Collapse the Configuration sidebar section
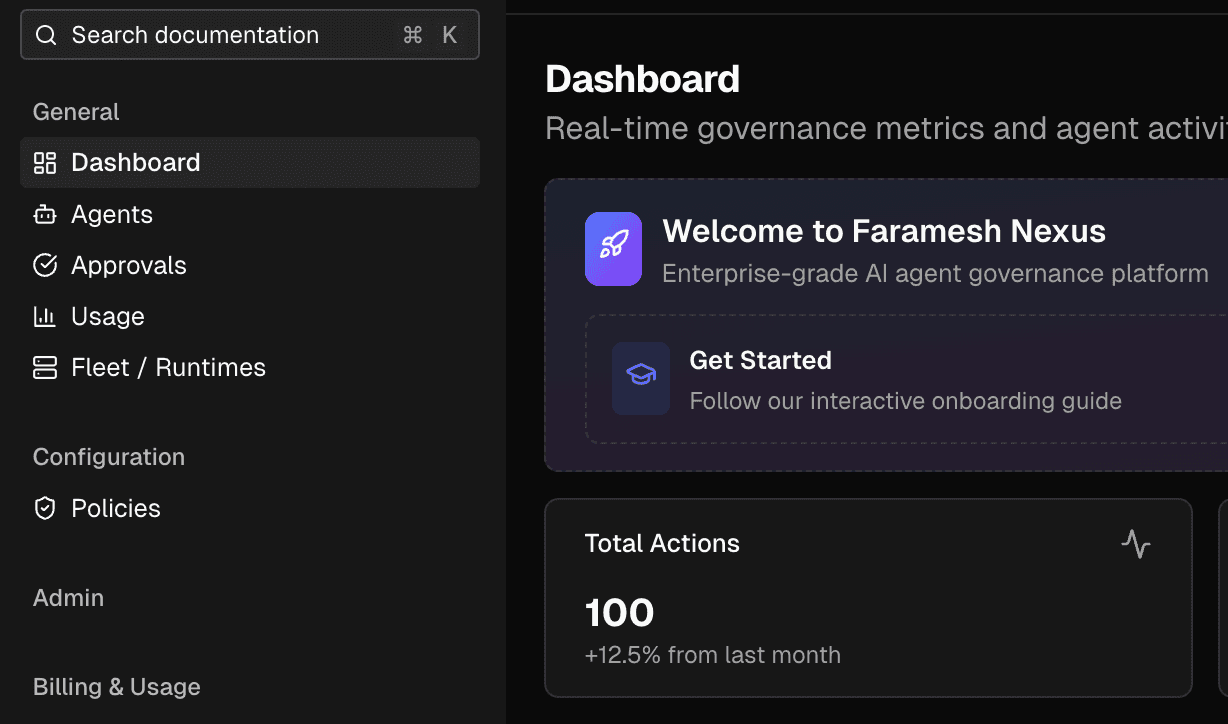Image resolution: width=1228 pixels, height=724 pixels. click(109, 457)
